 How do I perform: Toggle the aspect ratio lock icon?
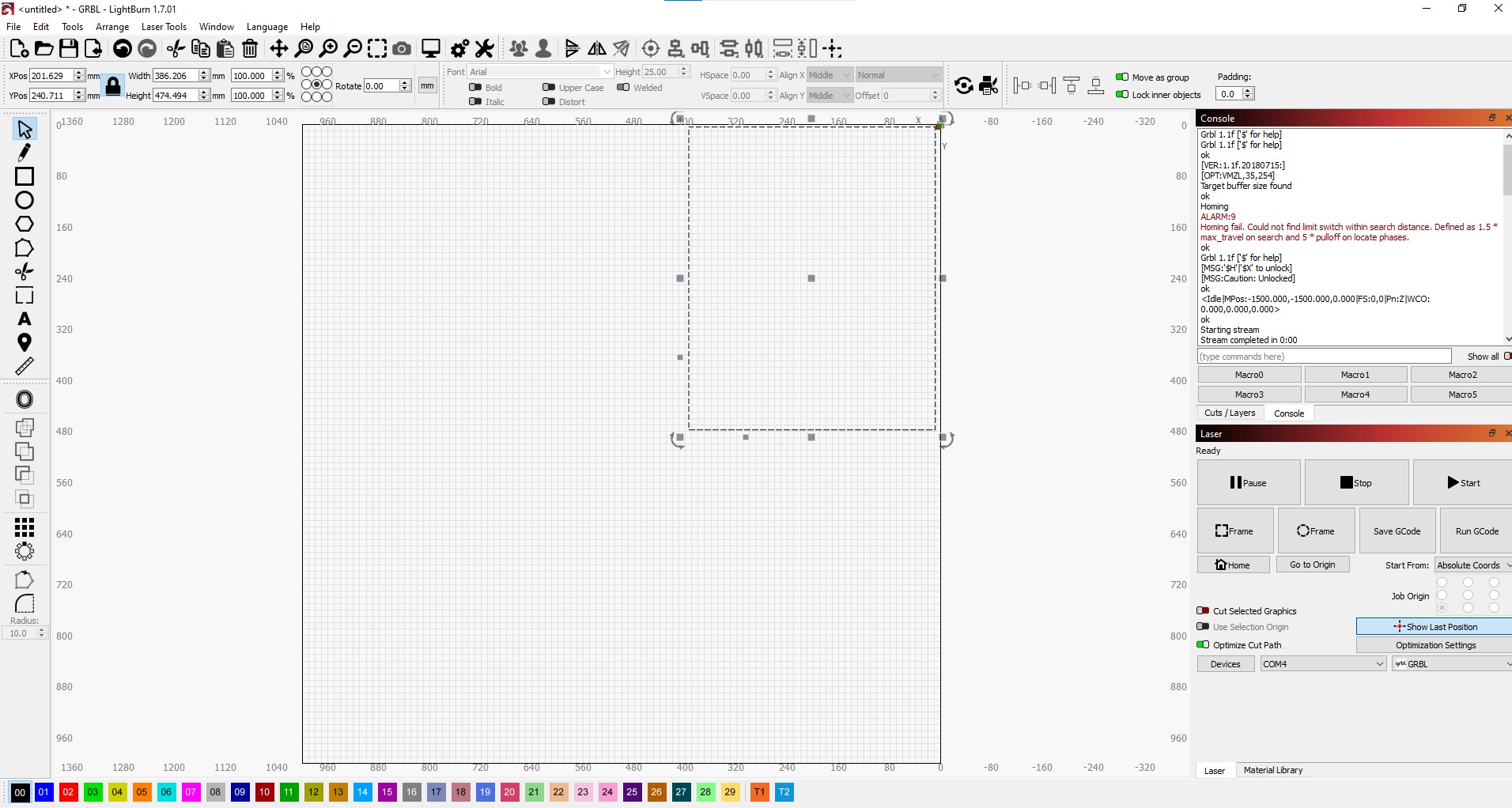[113, 86]
